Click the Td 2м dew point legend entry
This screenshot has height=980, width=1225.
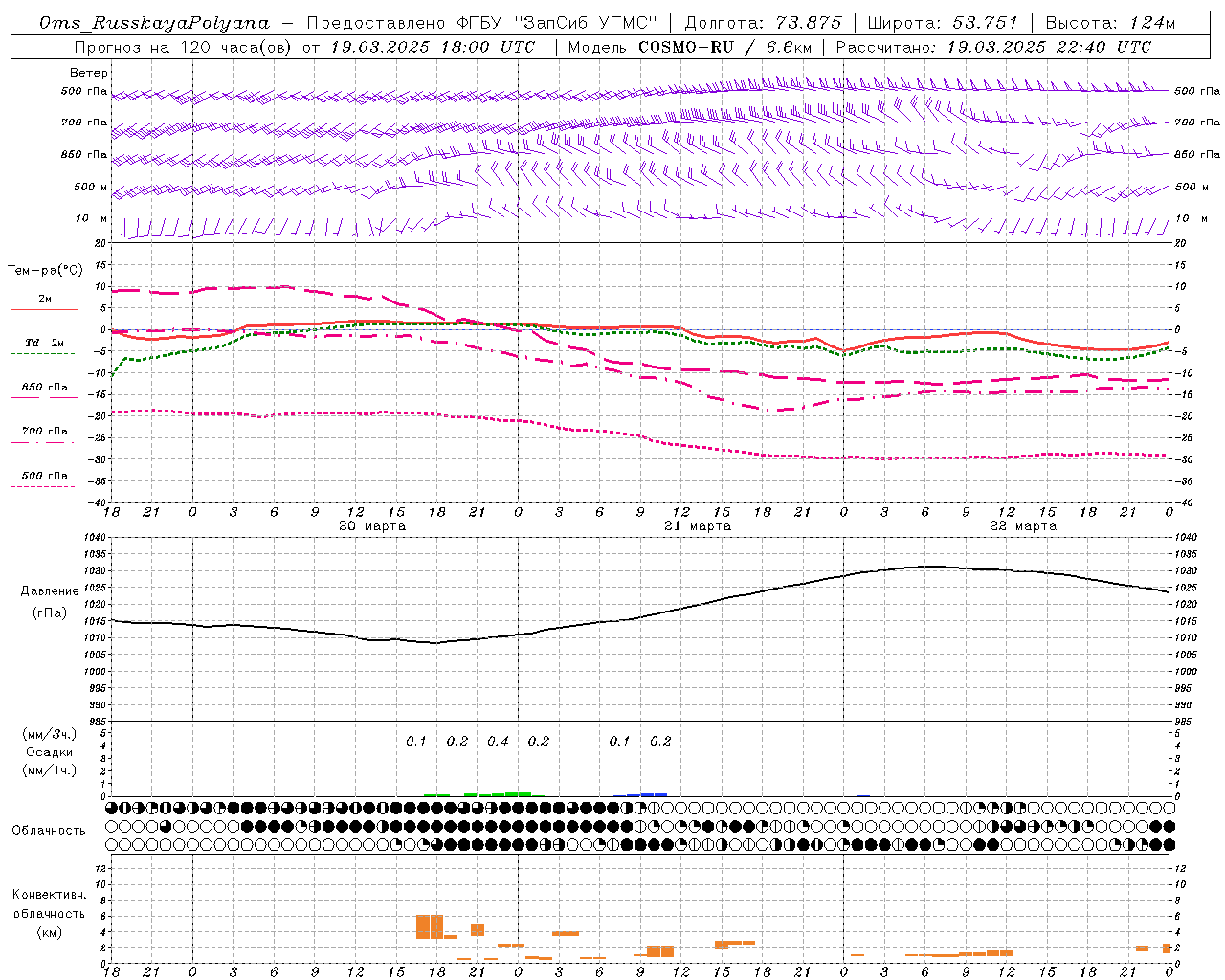point(44,343)
